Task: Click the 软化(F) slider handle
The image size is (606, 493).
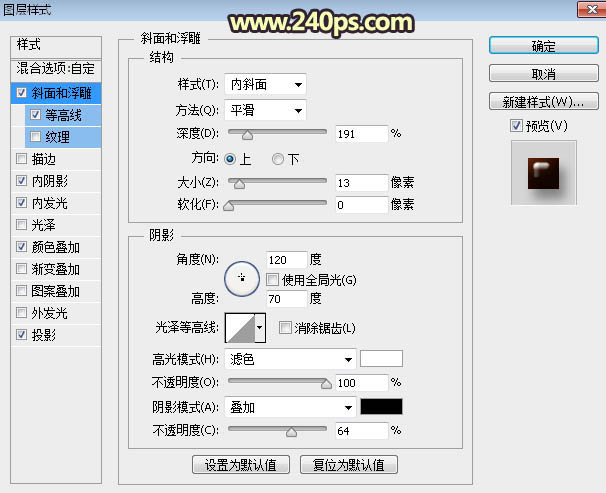Action: tap(229, 206)
